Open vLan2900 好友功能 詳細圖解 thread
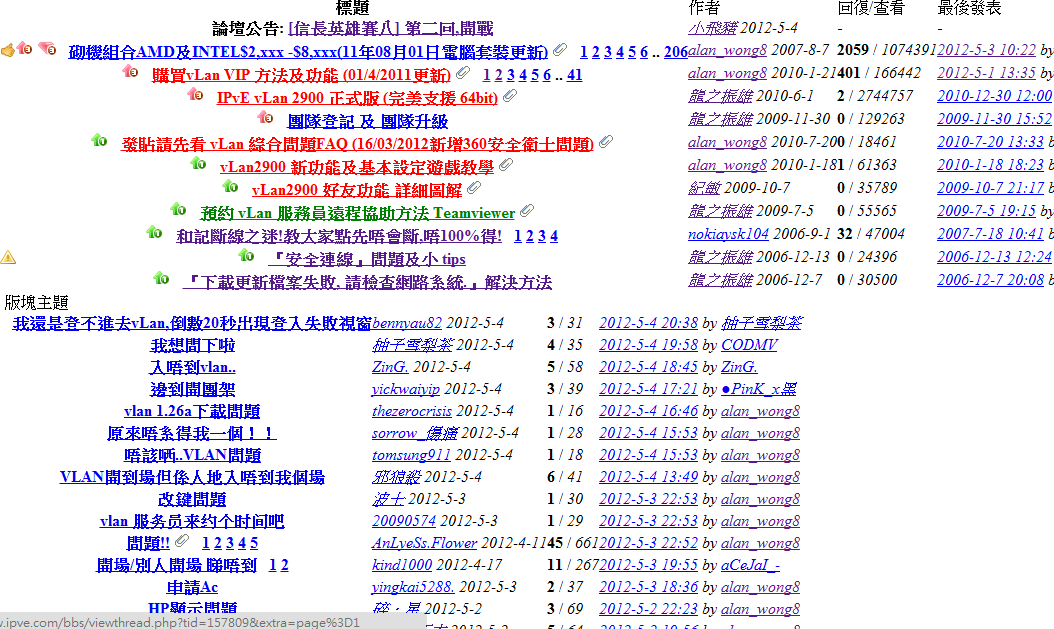 357,190
